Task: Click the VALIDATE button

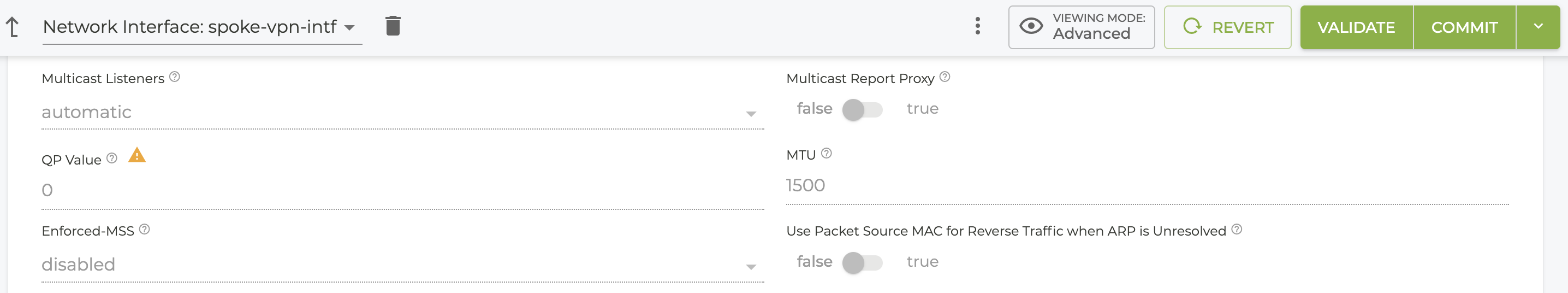Action: click(x=1356, y=27)
